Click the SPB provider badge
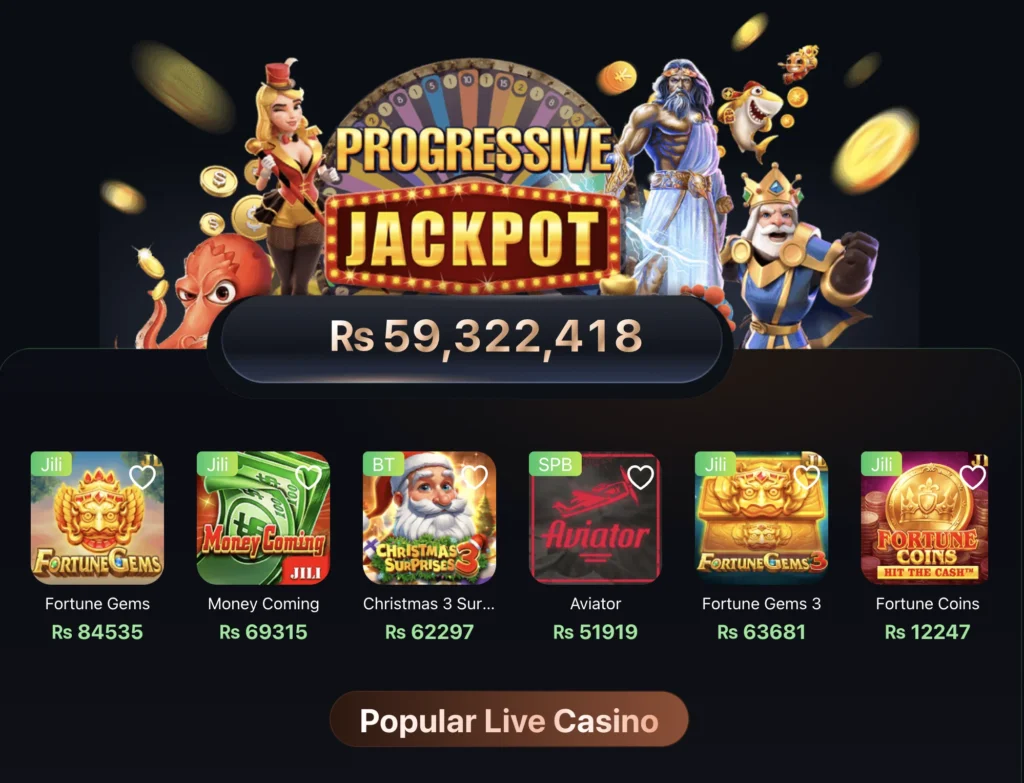The height and width of the screenshot is (783, 1024). [555, 464]
